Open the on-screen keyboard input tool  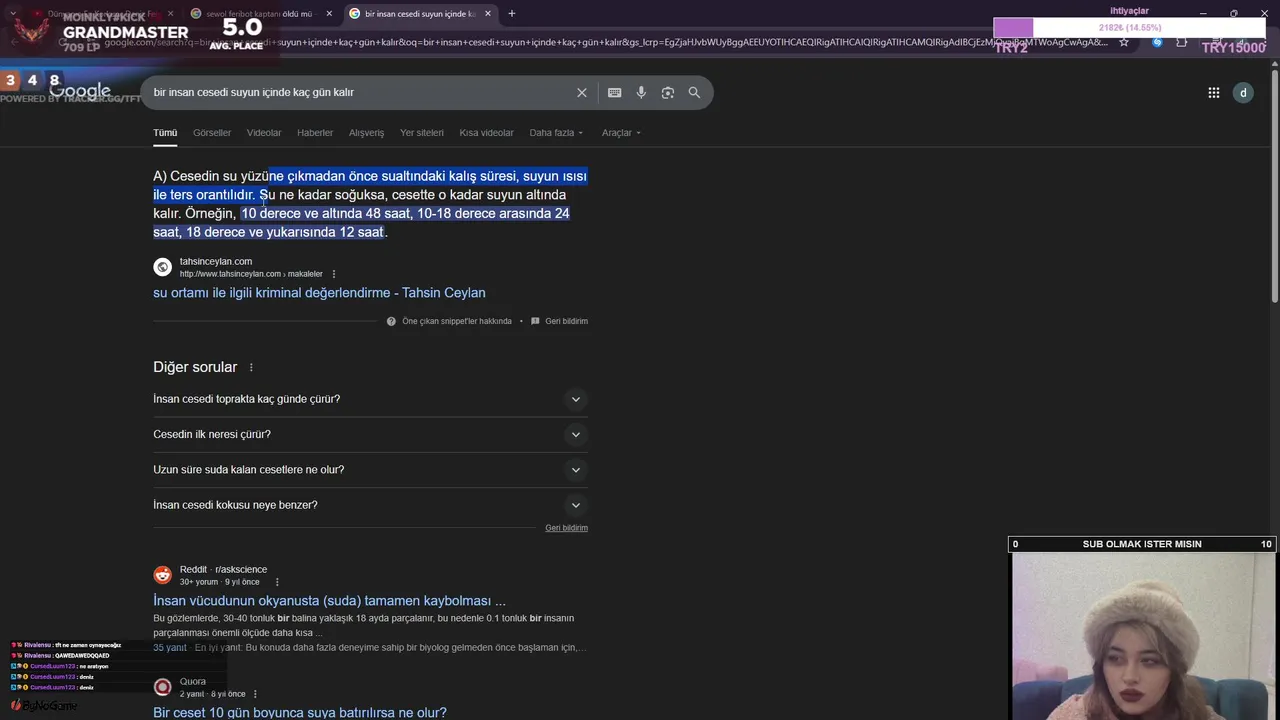[x=614, y=92]
